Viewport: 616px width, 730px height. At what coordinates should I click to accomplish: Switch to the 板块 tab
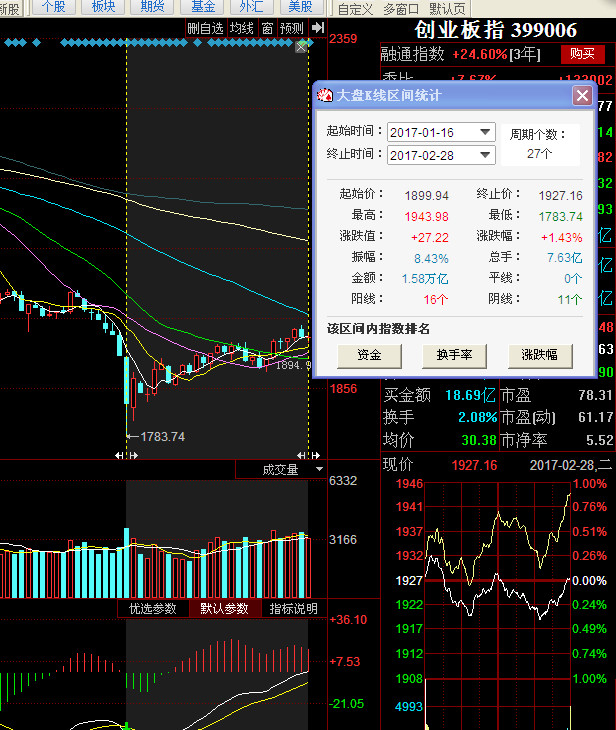coord(103,7)
